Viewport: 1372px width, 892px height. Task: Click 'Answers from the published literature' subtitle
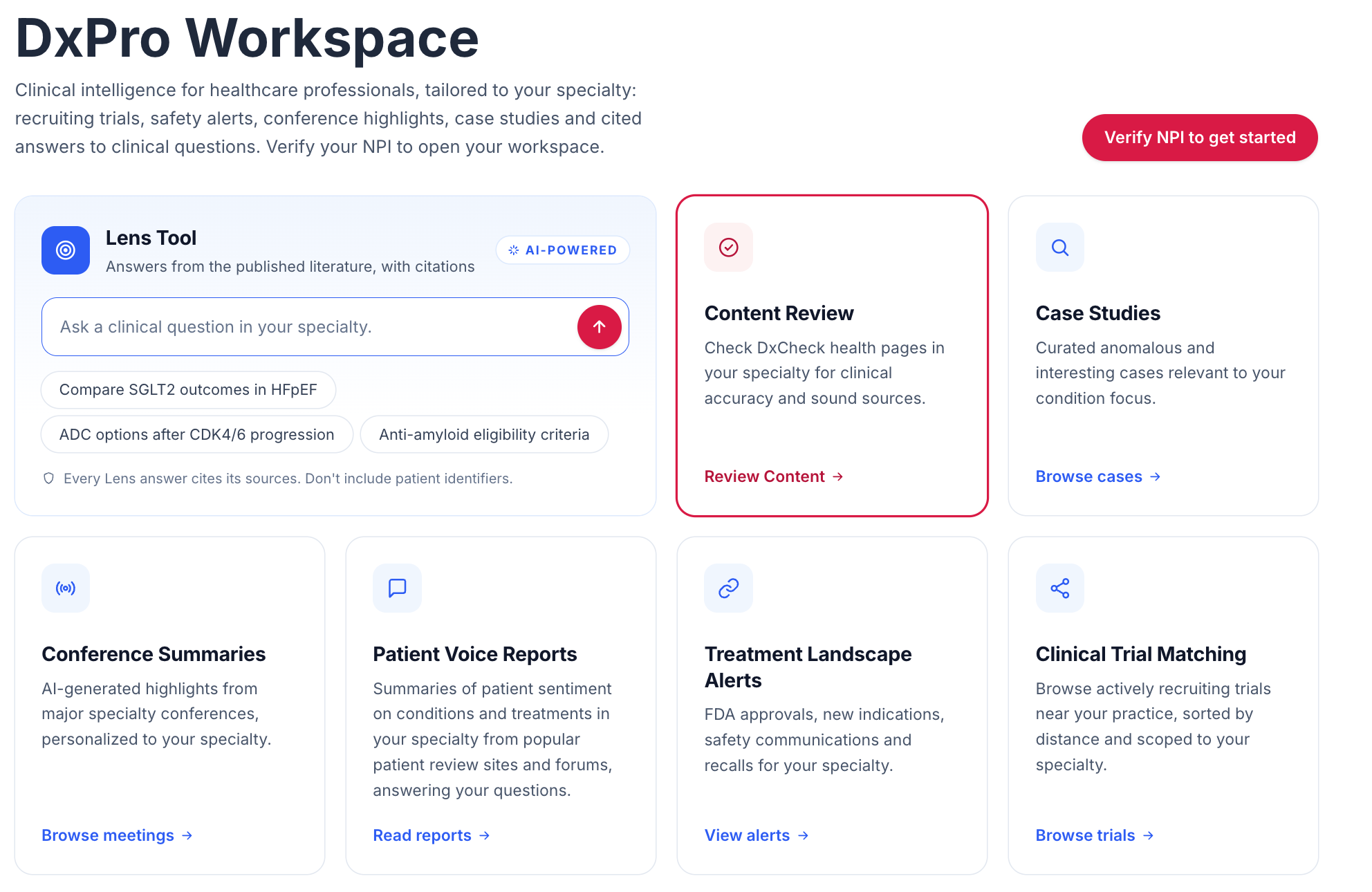(x=290, y=267)
